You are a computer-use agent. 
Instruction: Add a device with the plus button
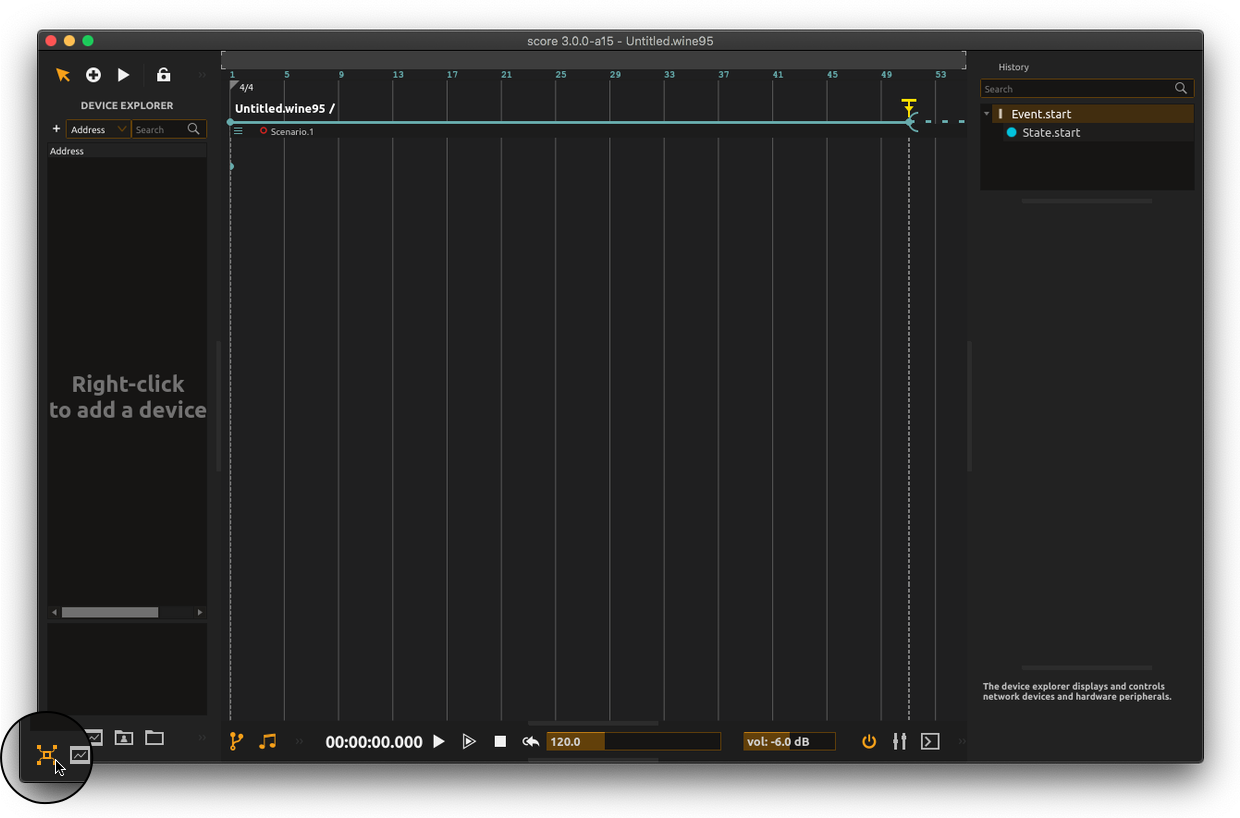(56, 129)
